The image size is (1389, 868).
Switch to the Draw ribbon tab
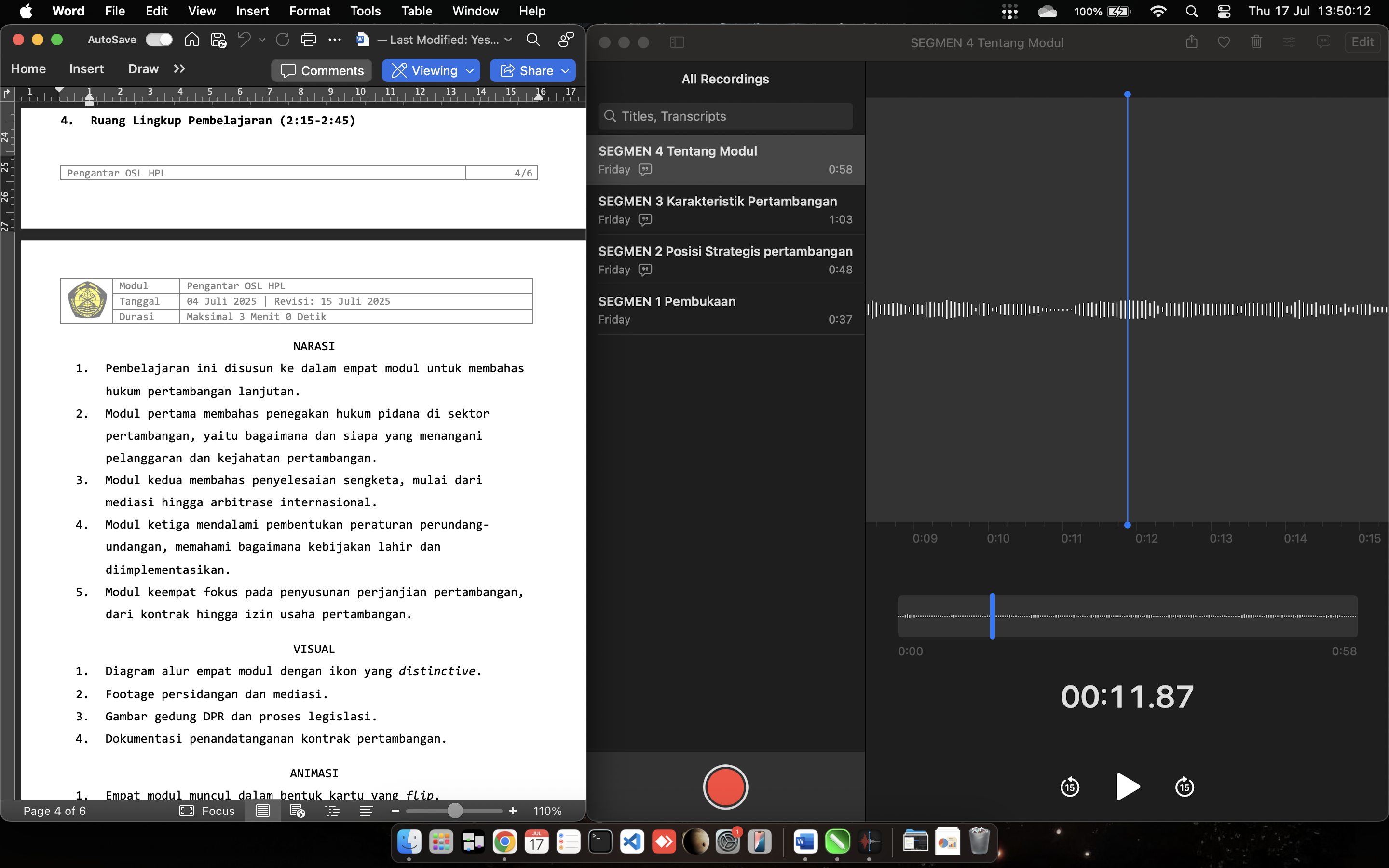(143, 69)
